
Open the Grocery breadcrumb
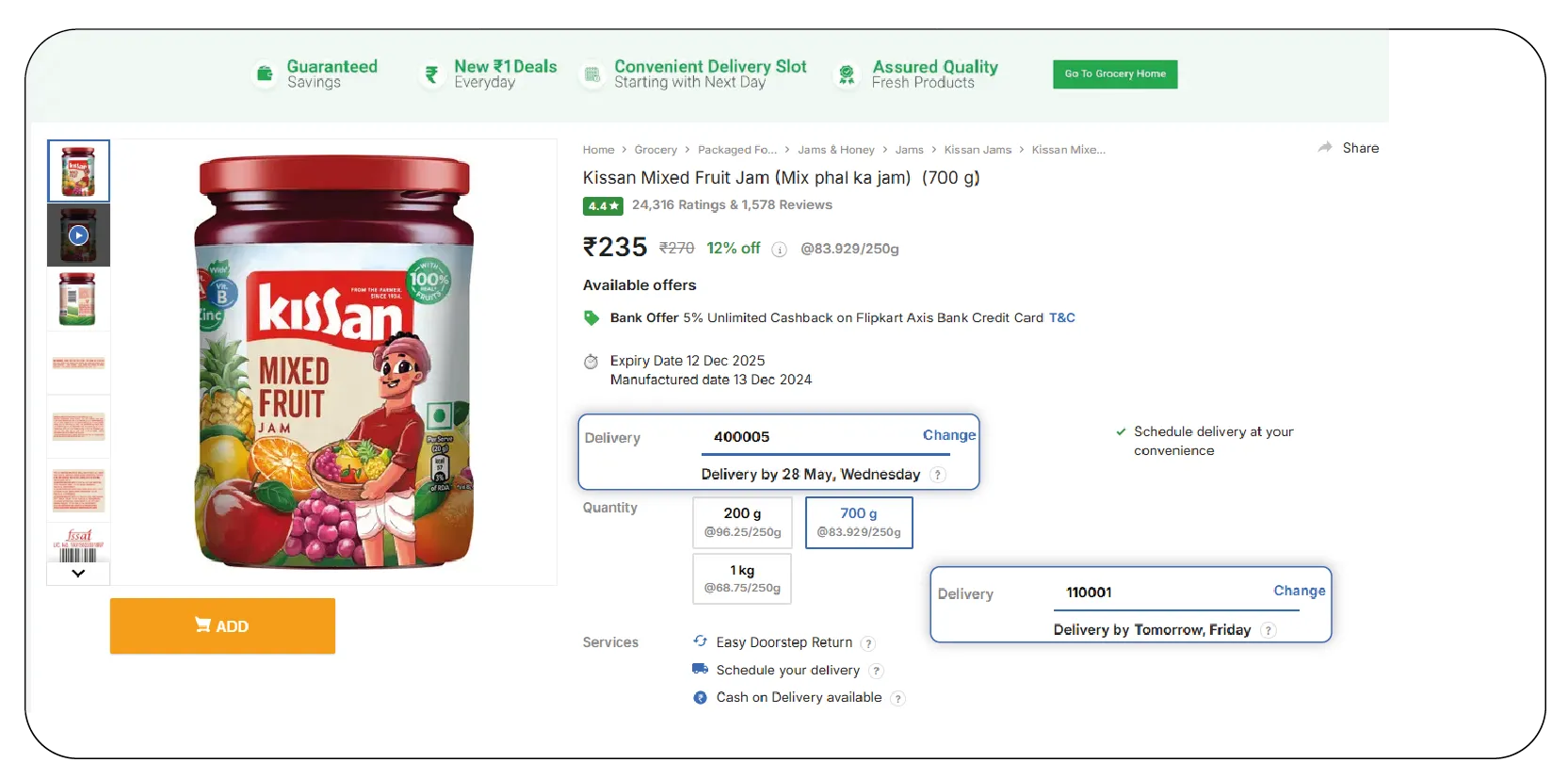pos(655,150)
